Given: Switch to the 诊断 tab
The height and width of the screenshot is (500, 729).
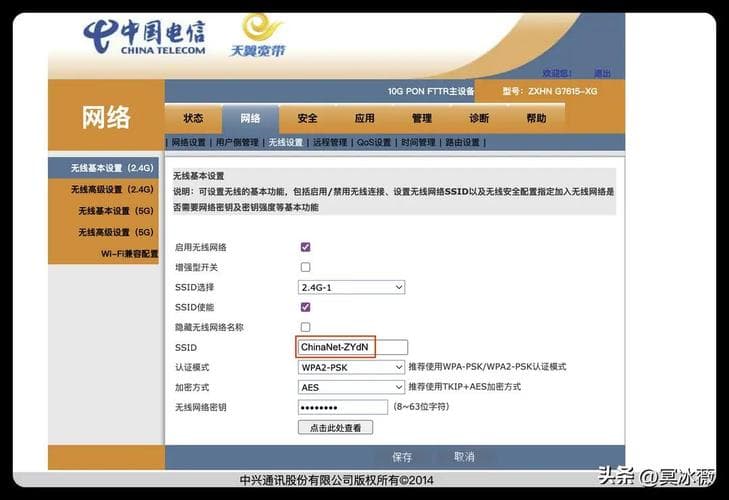Looking at the screenshot, I should (479, 118).
